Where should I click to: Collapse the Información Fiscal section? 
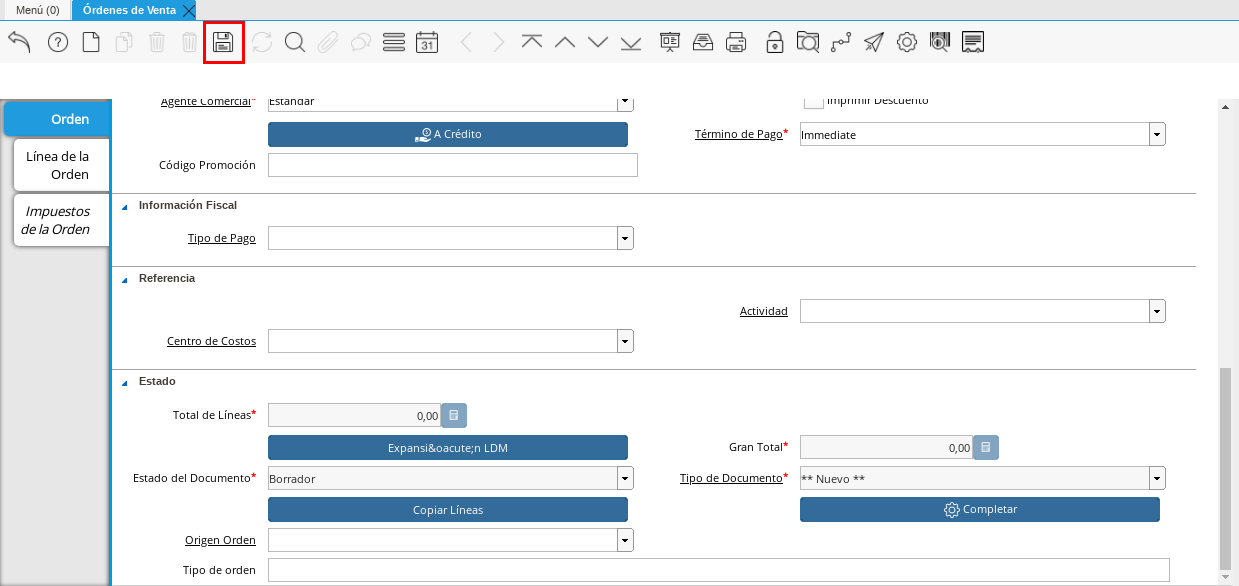(125, 206)
